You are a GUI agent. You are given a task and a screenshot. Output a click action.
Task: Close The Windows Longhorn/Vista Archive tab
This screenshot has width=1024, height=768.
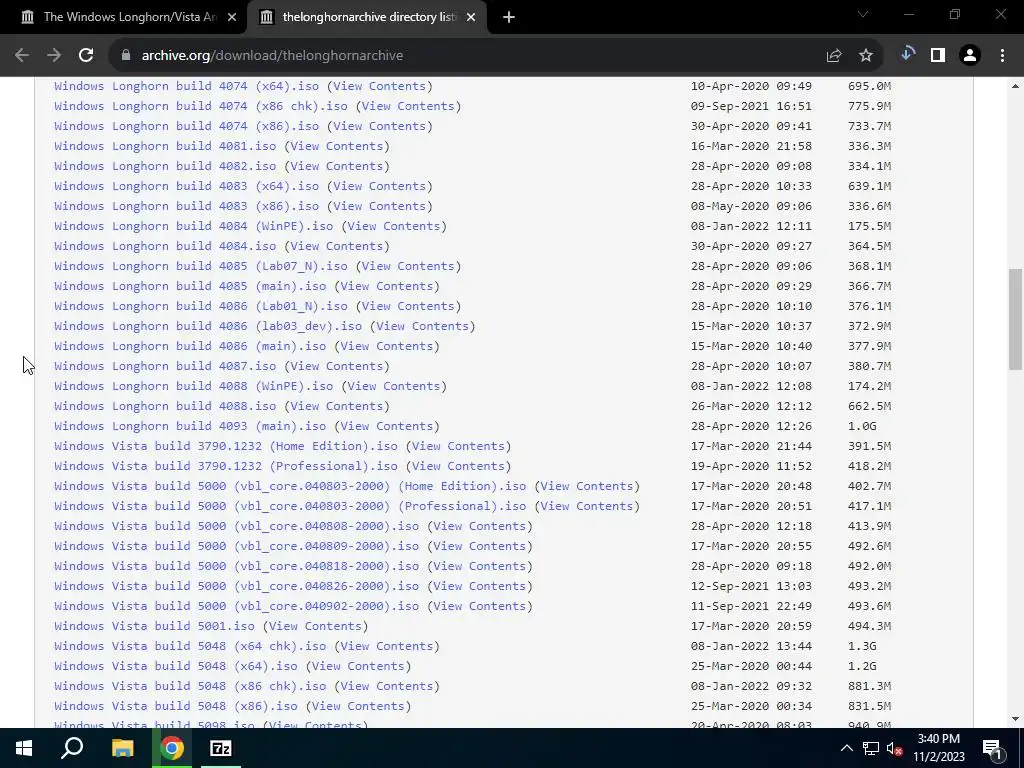point(232,18)
